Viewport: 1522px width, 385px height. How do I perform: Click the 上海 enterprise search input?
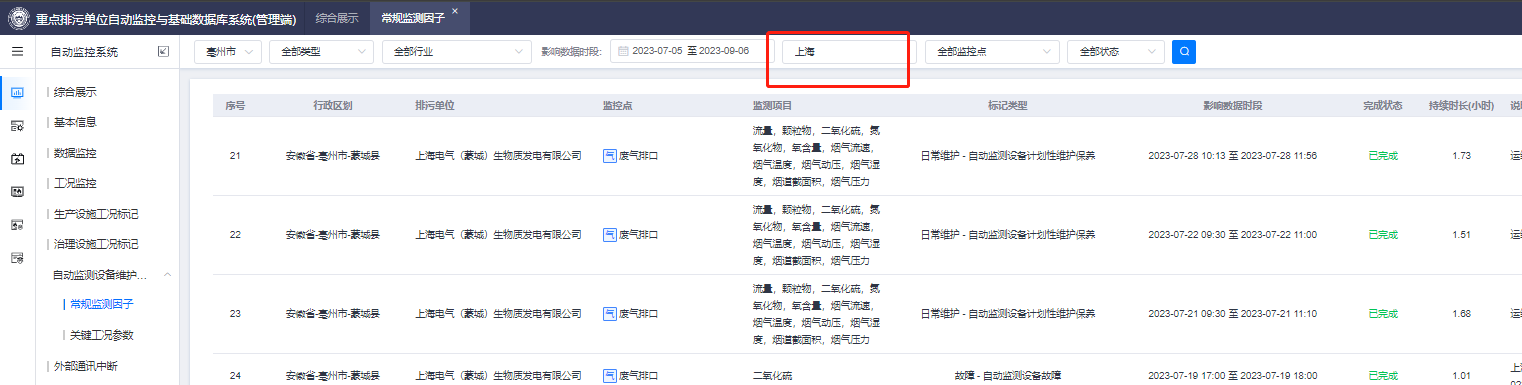pos(849,51)
